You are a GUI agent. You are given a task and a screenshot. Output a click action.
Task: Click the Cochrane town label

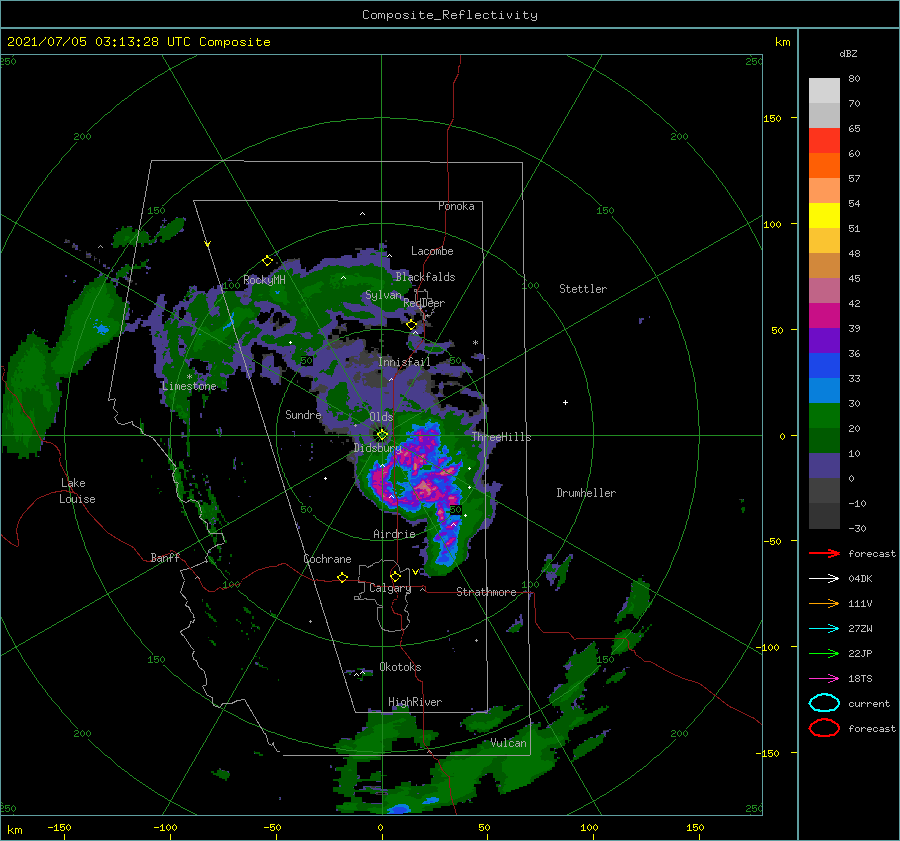(327, 559)
